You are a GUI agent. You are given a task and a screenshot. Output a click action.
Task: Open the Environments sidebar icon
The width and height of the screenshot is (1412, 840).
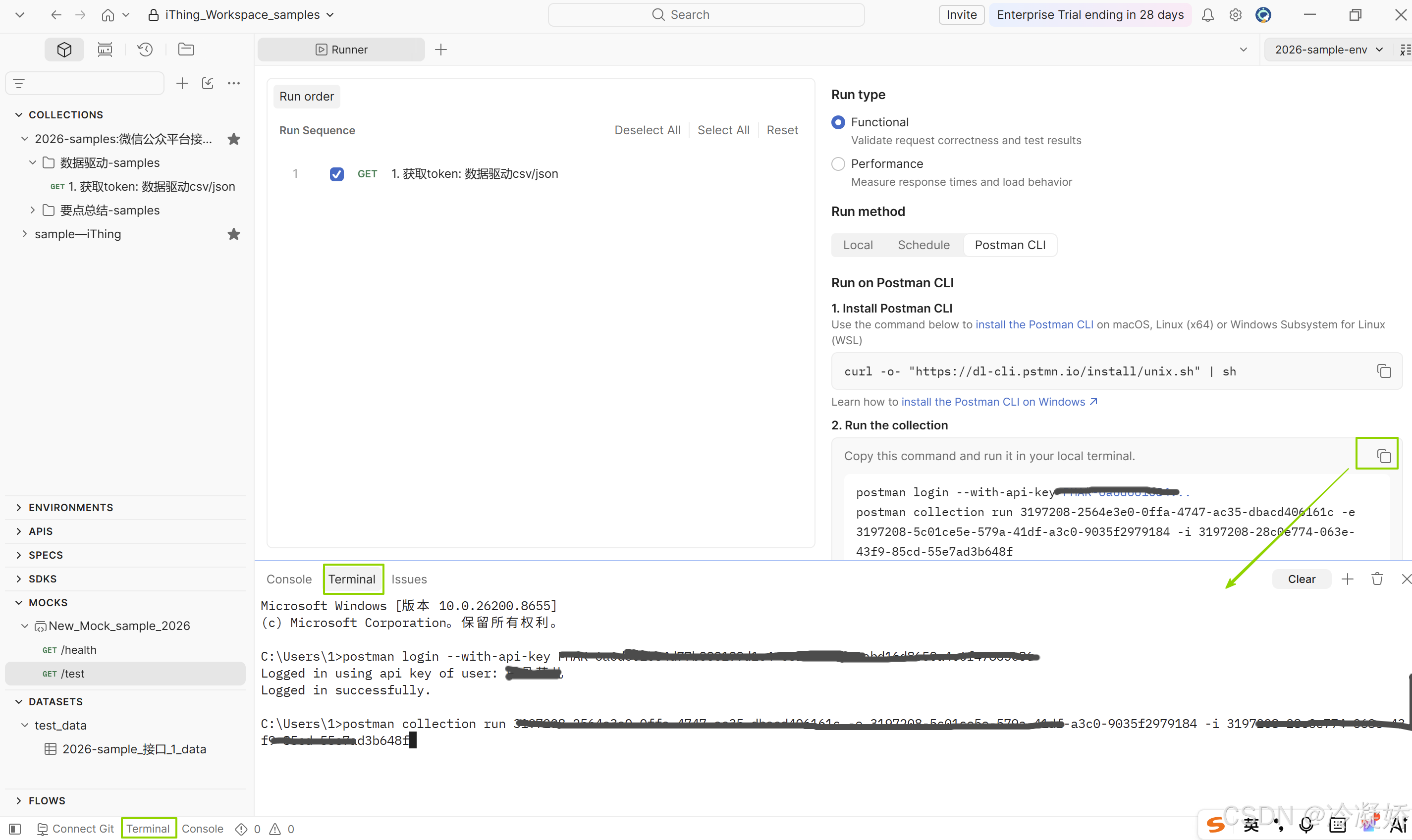click(105, 50)
